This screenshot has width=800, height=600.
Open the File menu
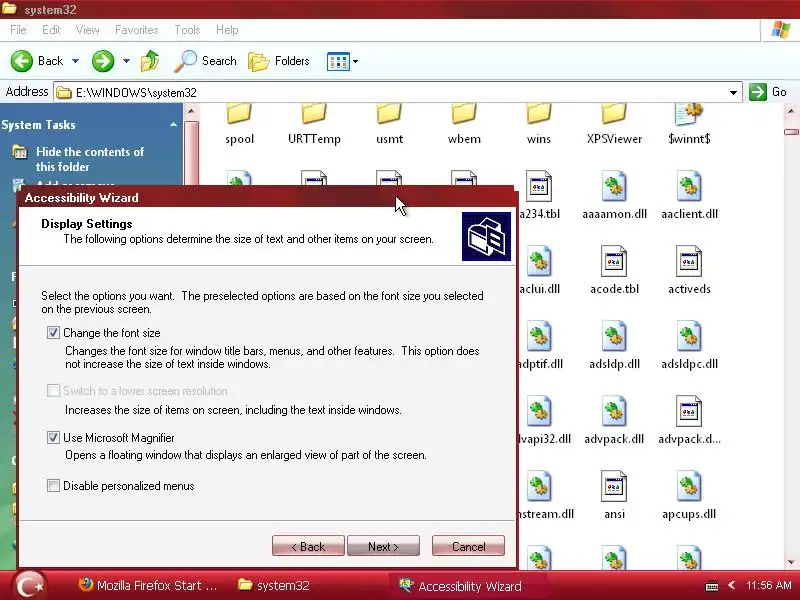tap(18, 30)
